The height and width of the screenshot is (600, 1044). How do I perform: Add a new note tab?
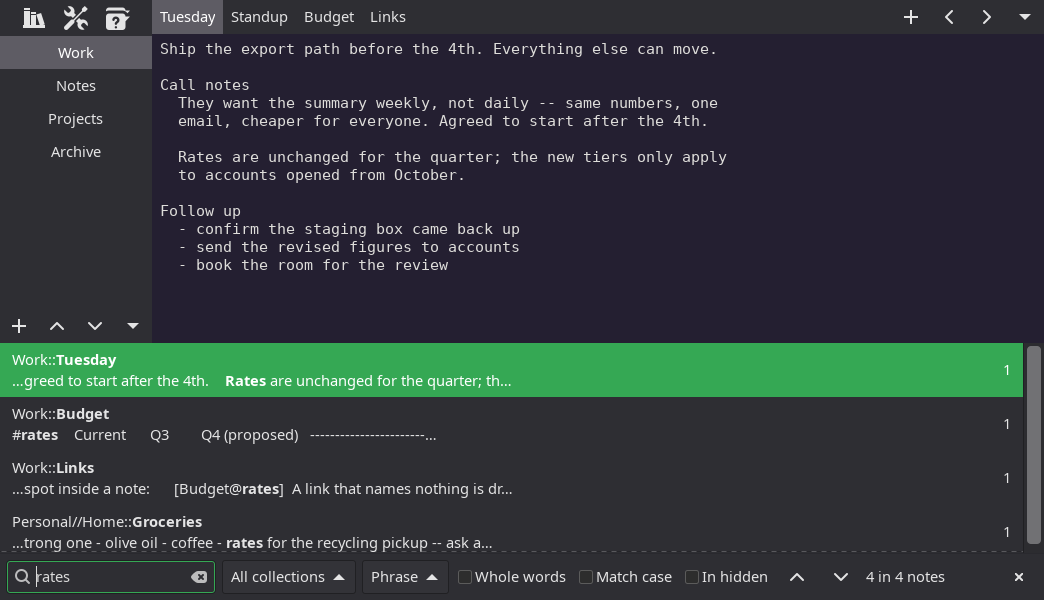click(911, 17)
